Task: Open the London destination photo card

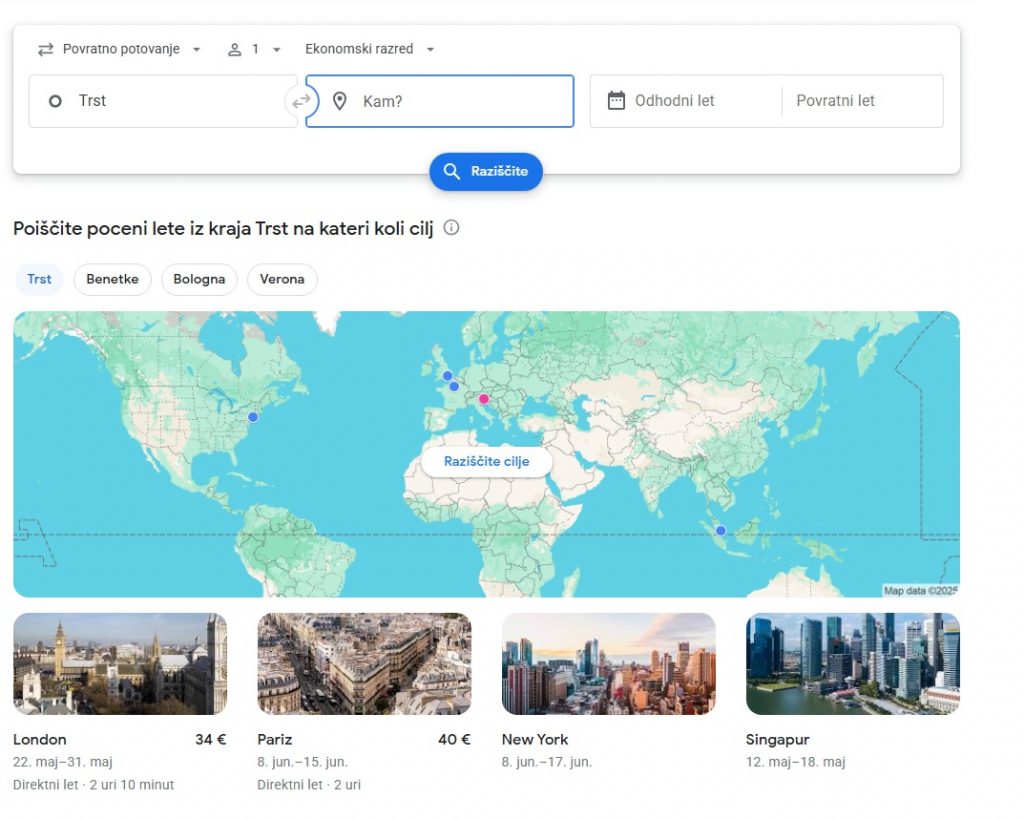Action: point(120,664)
